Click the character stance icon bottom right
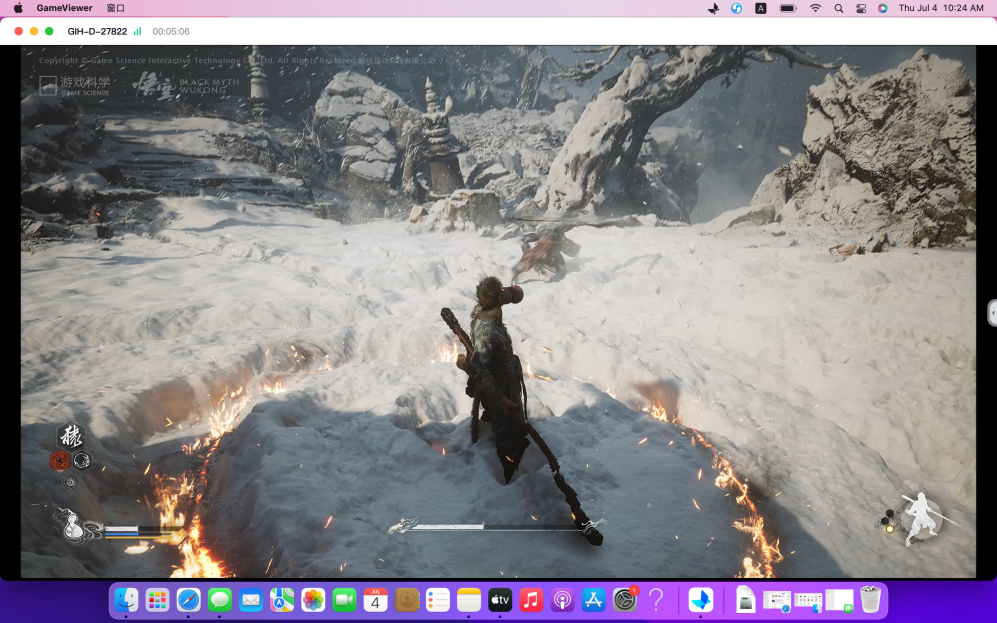The height and width of the screenshot is (623, 997). click(920, 518)
